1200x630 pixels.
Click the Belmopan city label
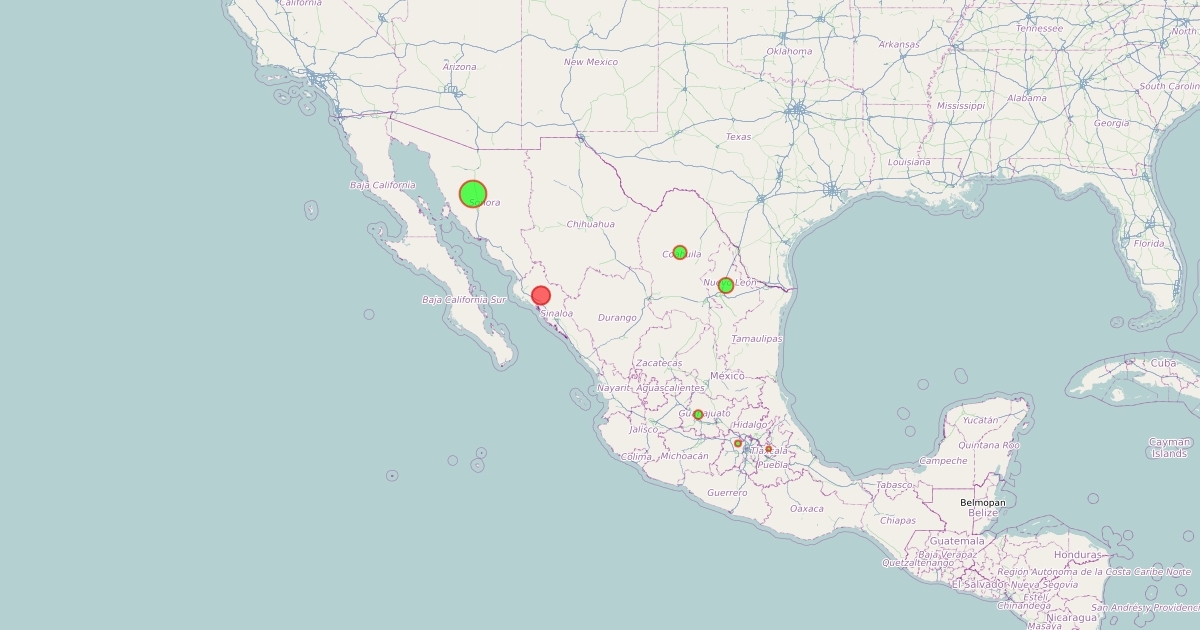(983, 502)
